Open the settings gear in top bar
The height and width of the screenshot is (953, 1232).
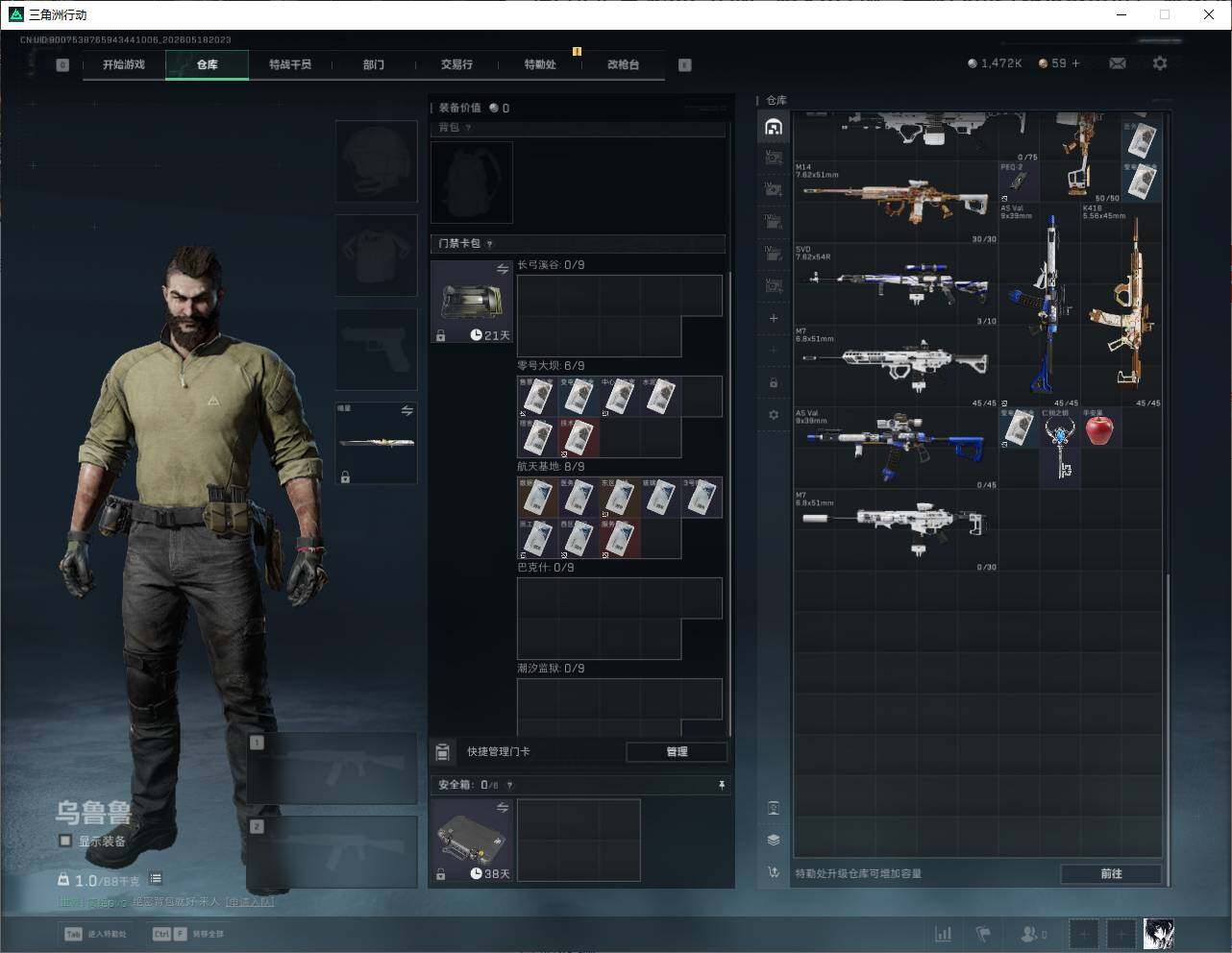click(x=1160, y=63)
